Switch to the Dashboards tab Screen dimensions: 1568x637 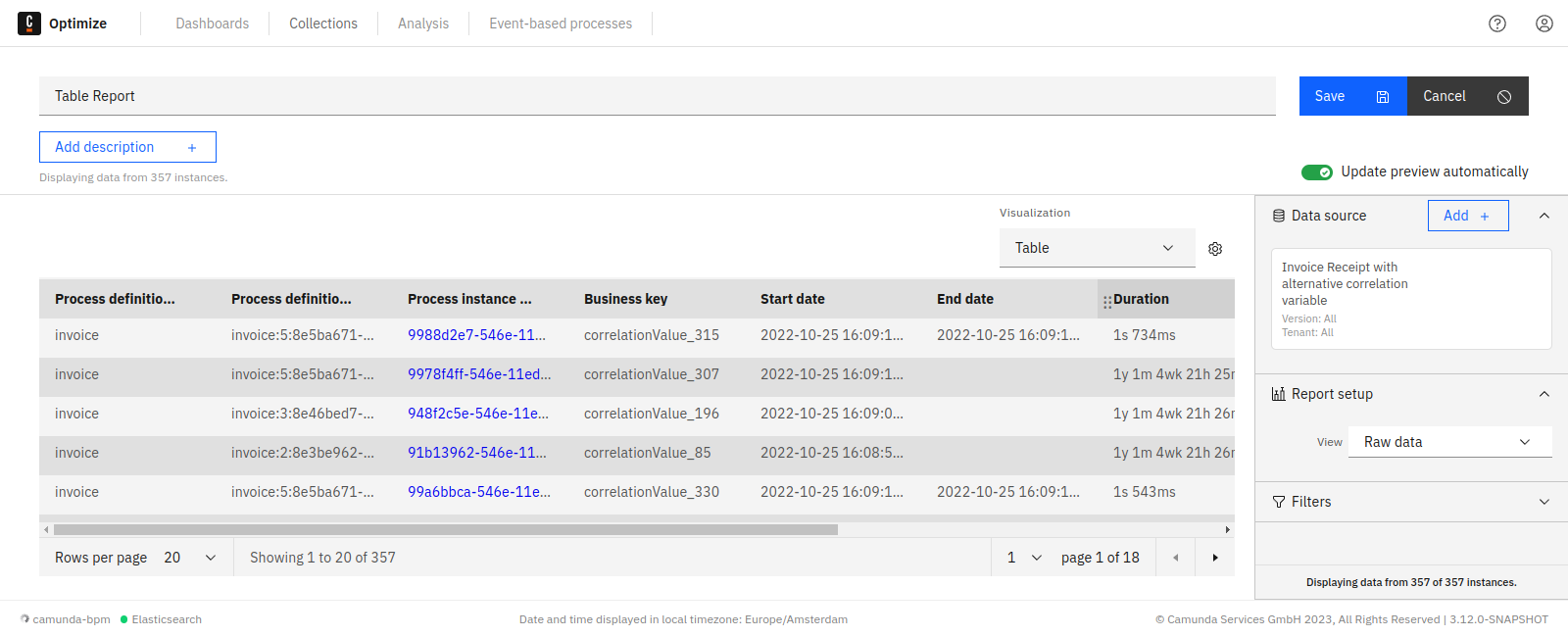[212, 24]
